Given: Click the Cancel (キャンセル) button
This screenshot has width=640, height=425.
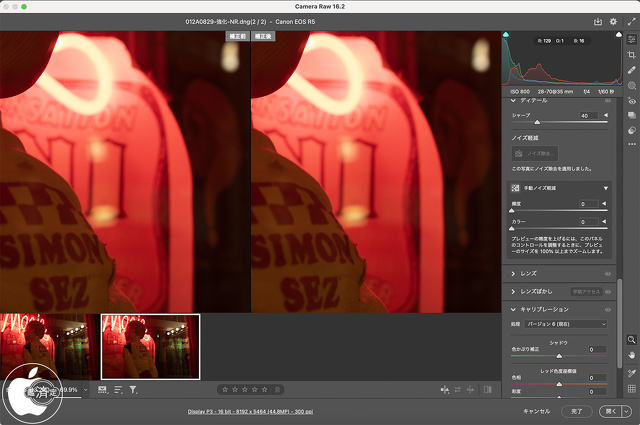Looking at the screenshot, I should [x=537, y=411].
